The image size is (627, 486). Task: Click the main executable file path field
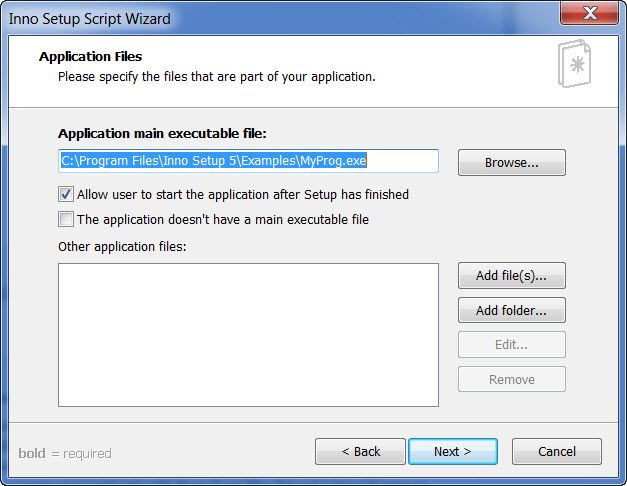coord(248,161)
